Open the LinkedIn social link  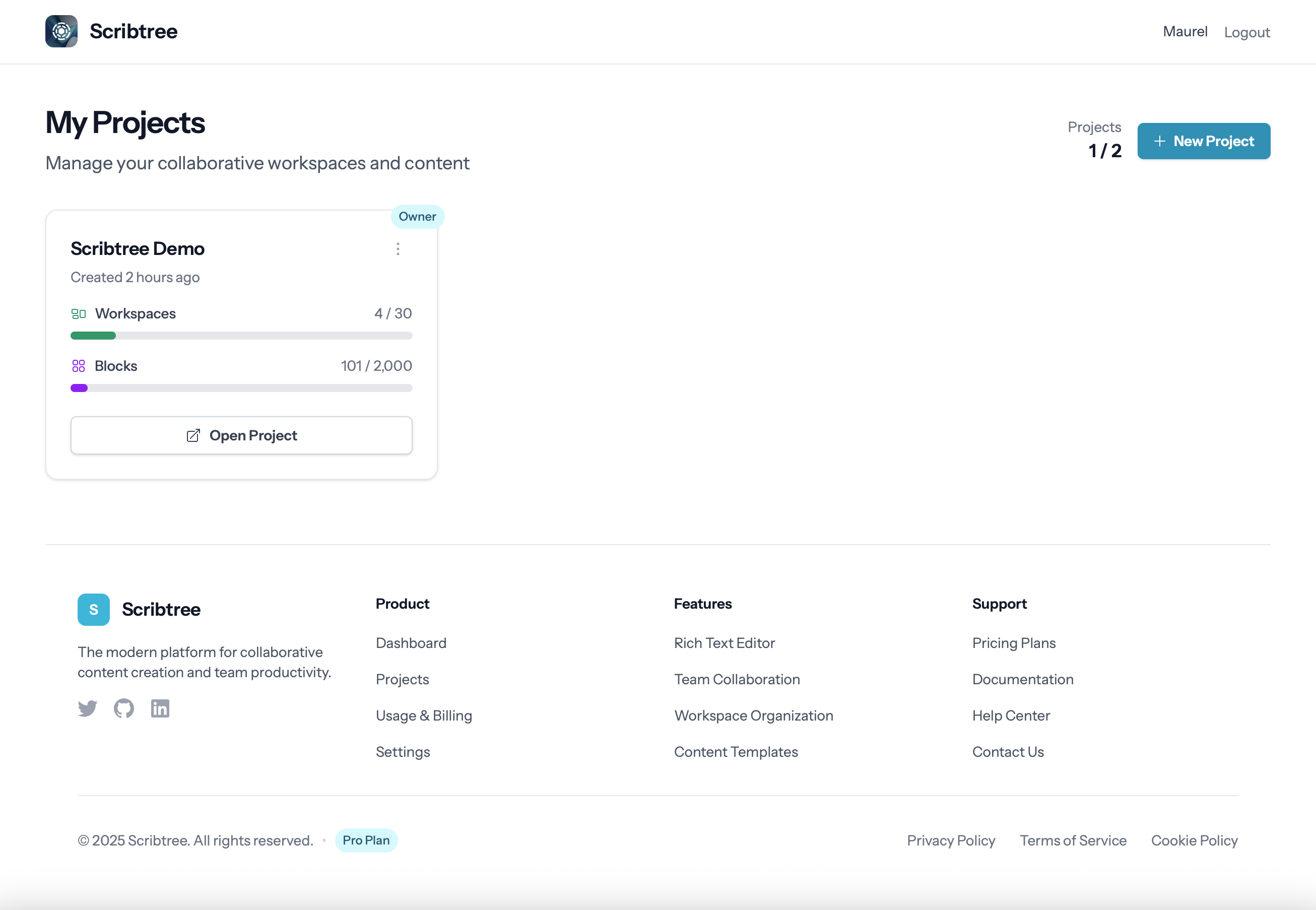(160, 708)
